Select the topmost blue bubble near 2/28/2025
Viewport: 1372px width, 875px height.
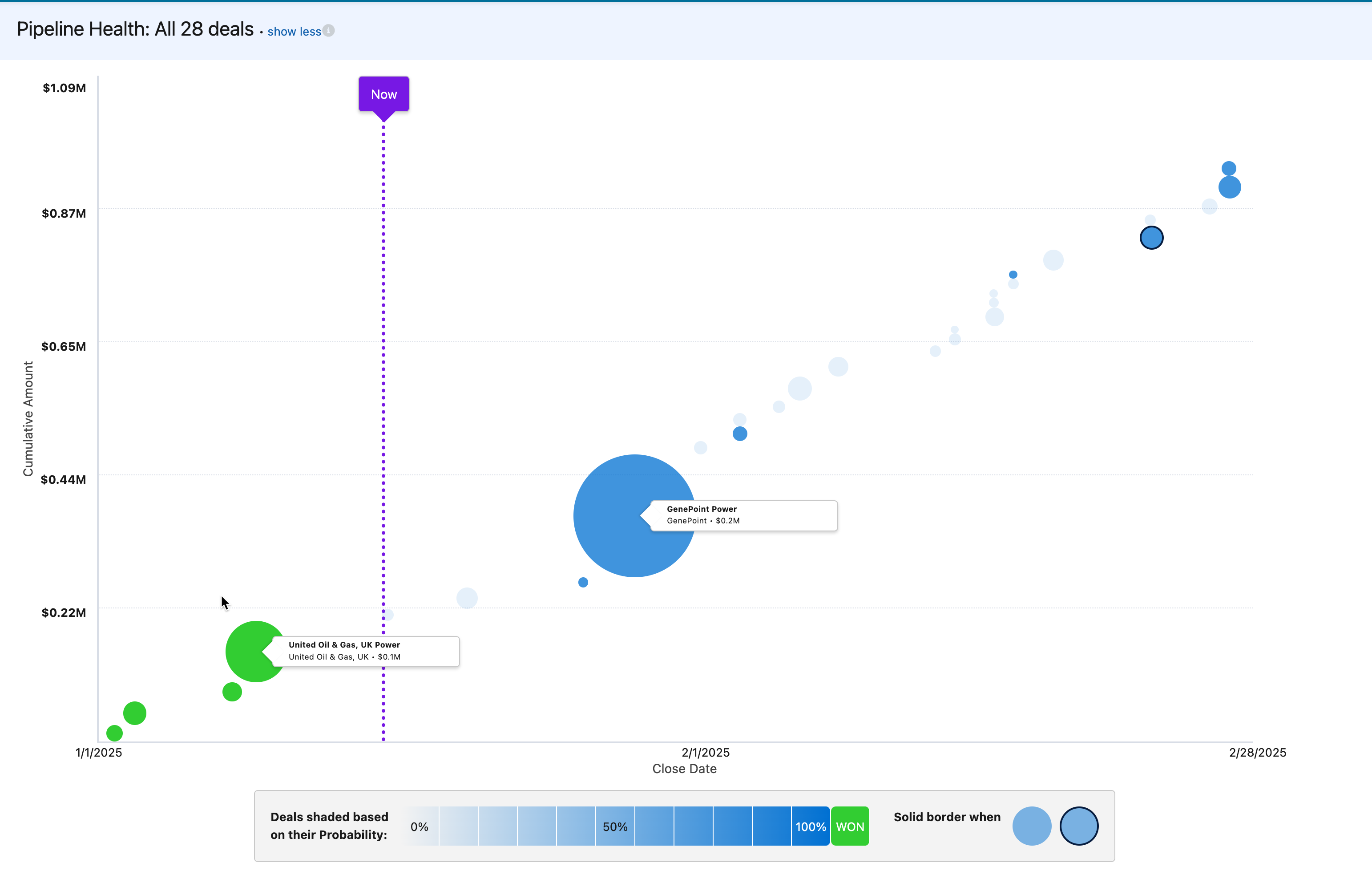click(x=1228, y=169)
